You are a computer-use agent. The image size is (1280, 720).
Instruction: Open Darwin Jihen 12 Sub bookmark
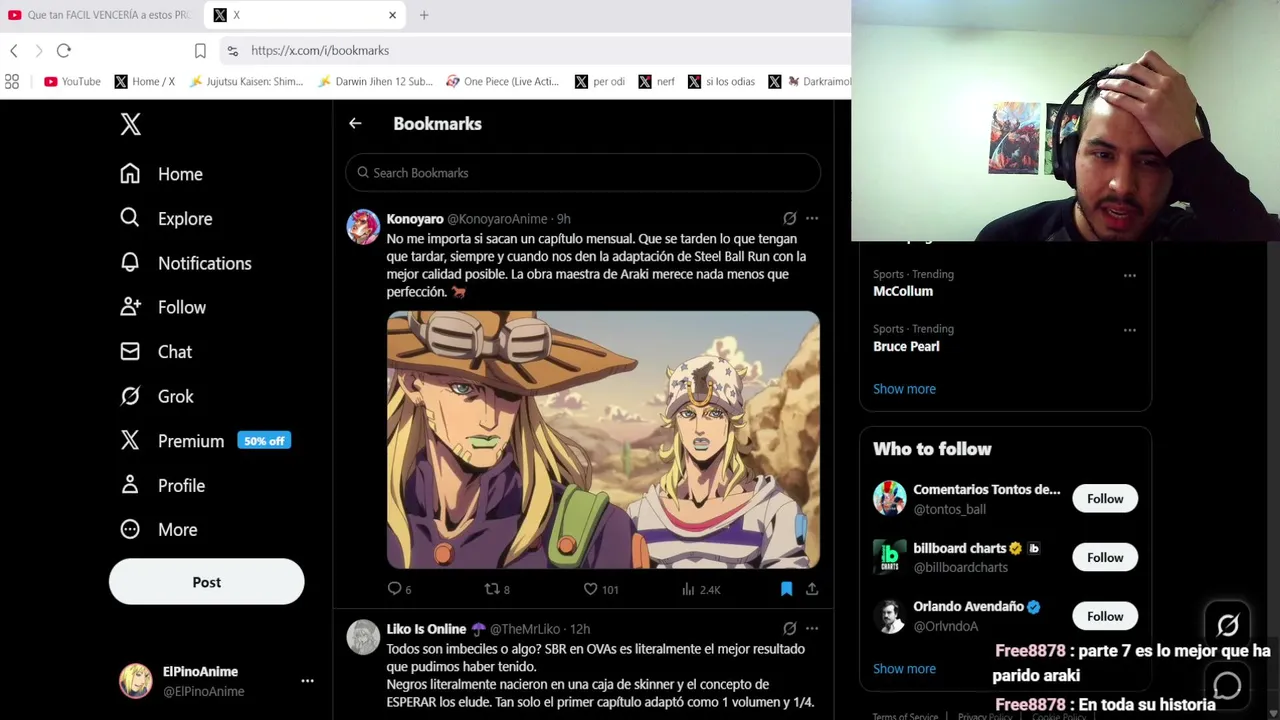tap(375, 81)
